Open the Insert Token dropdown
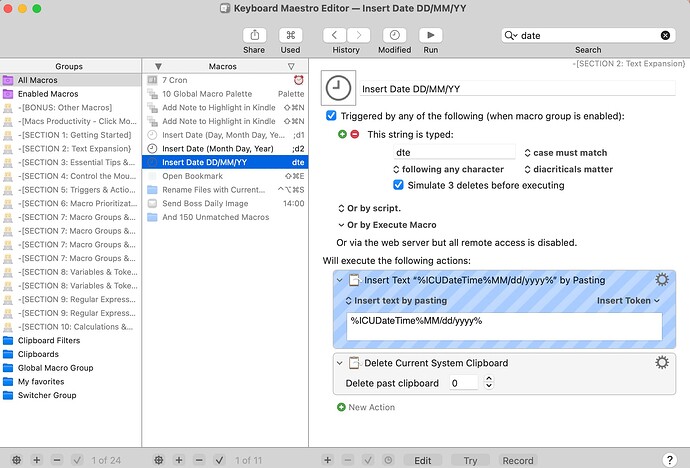The height and width of the screenshot is (468, 690). [x=628, y=300]
